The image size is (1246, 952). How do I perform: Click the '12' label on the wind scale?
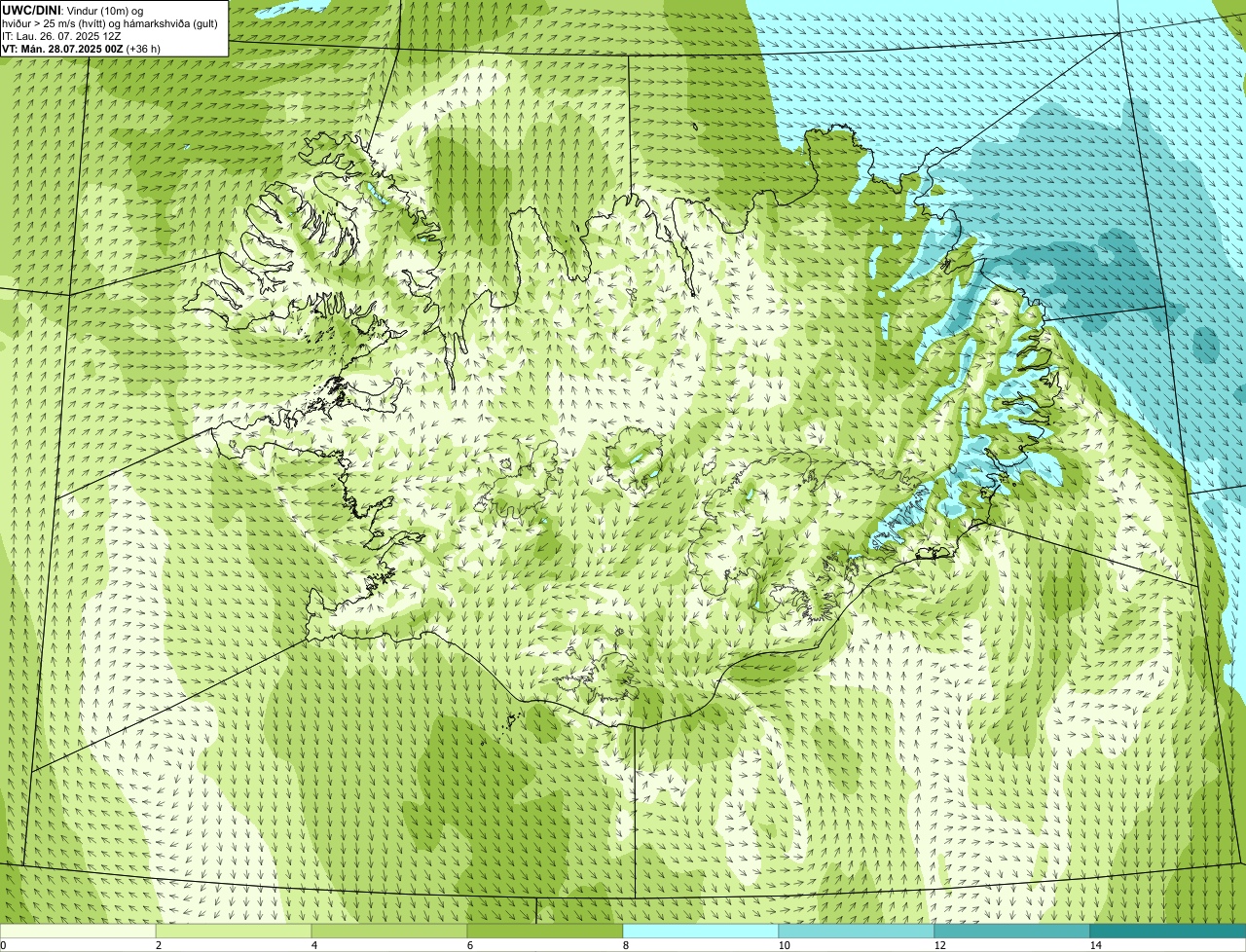pos(939,945)
